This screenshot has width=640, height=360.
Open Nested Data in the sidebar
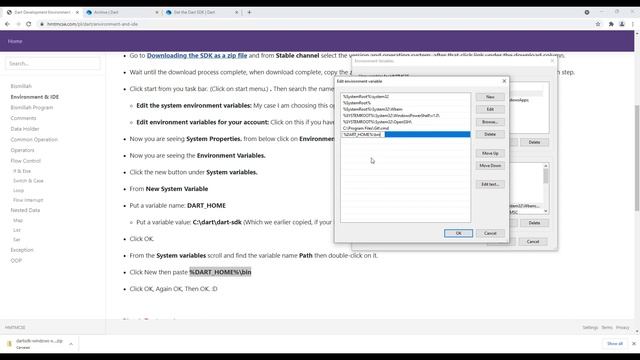coord(25,210)
